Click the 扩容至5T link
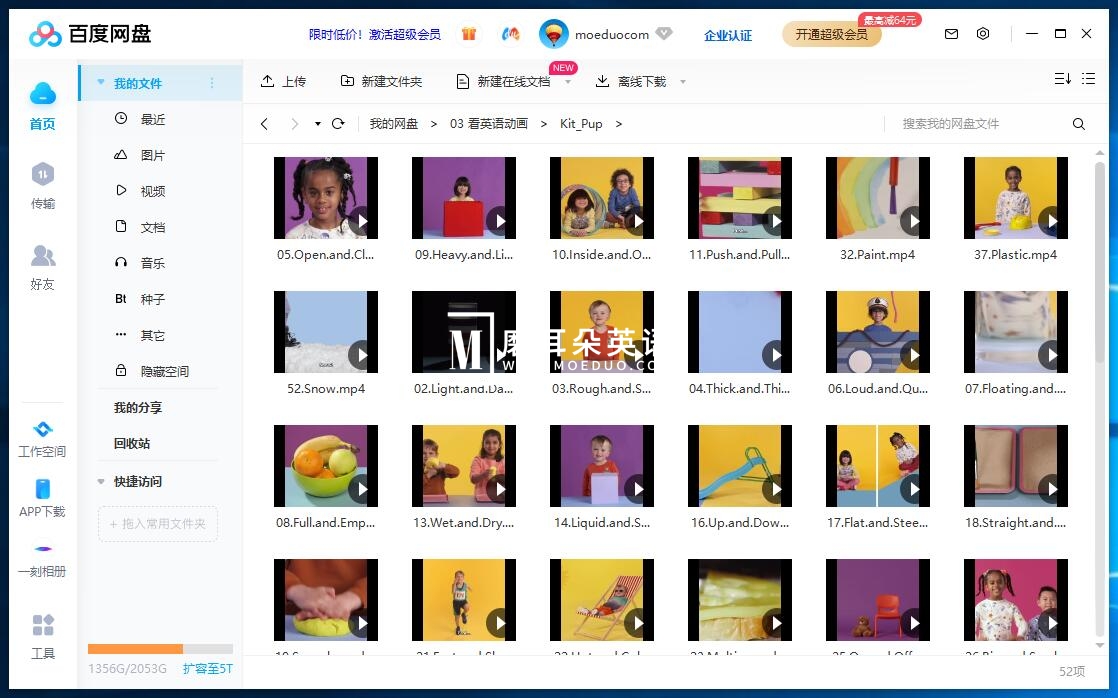The height and width of the screenshot is (698, 1118). pos(207,669)
